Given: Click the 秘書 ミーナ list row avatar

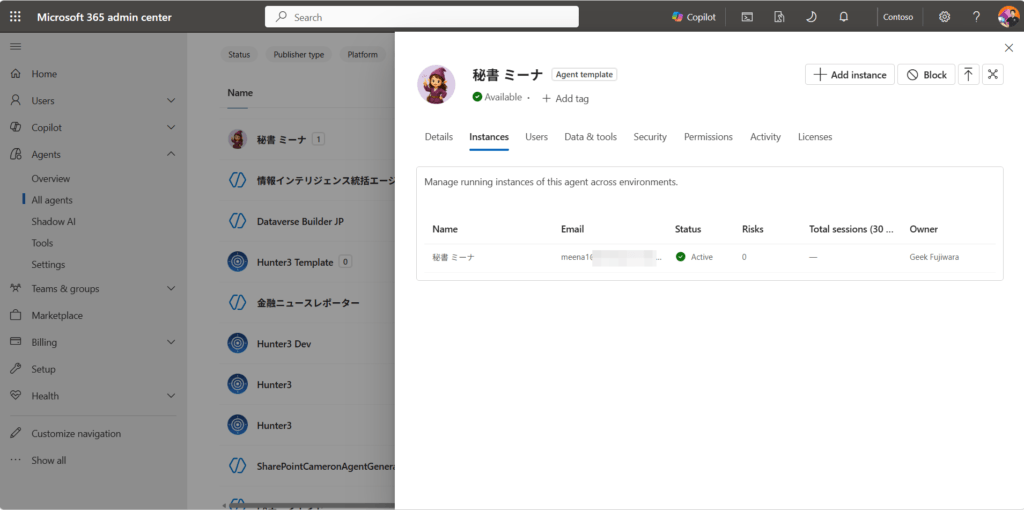Looking at the screenshot, I should (237, 139).
